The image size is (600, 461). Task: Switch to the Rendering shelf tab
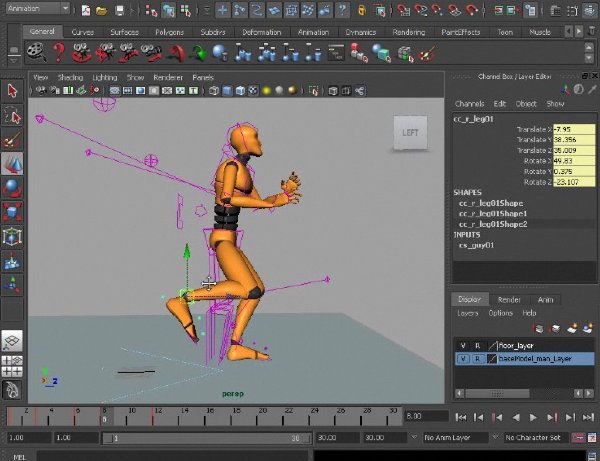[x=409, y=32]
